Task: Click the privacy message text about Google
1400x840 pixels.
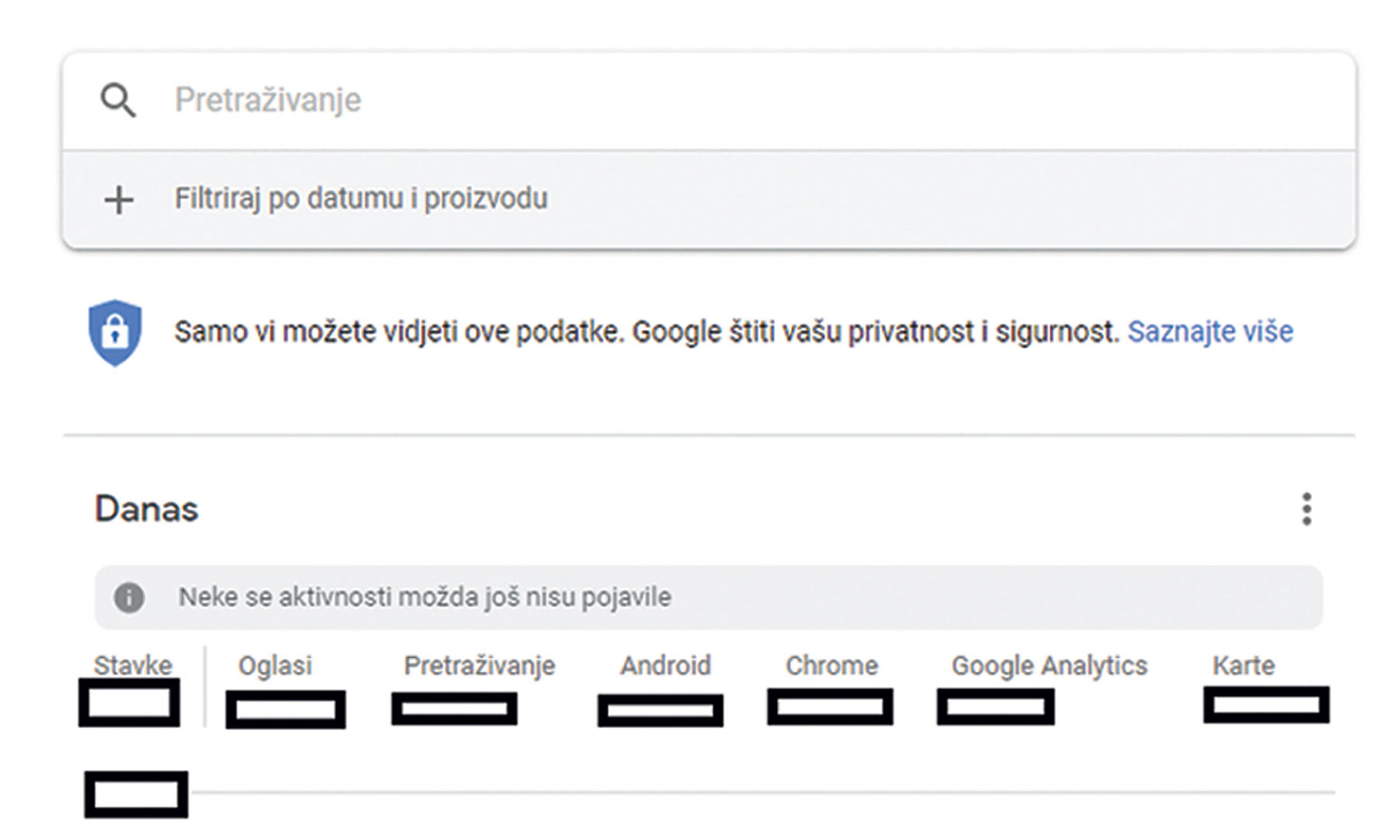Action: click(646, 332)
